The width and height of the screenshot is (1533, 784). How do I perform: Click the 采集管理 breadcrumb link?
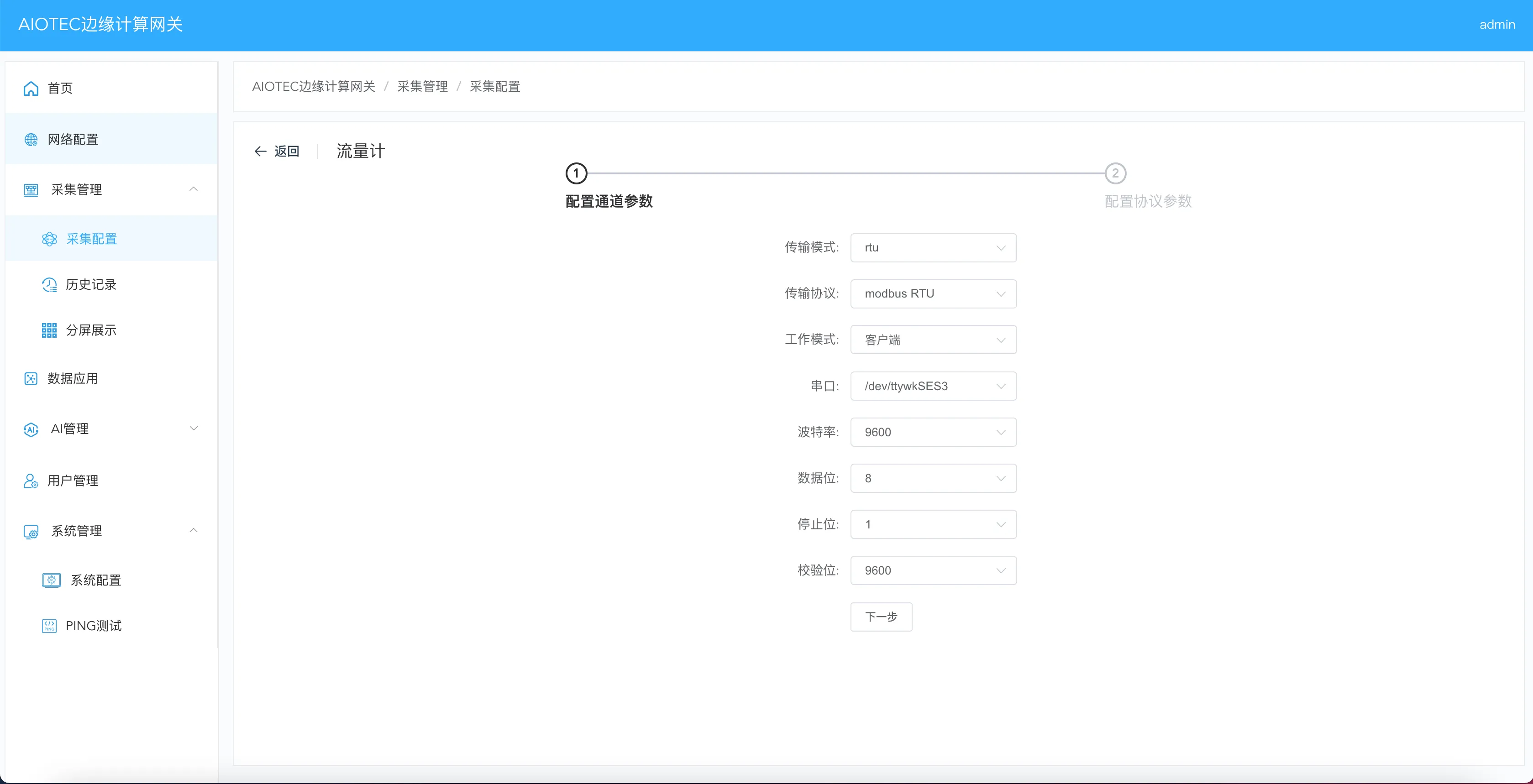click(x=423, y=87)
